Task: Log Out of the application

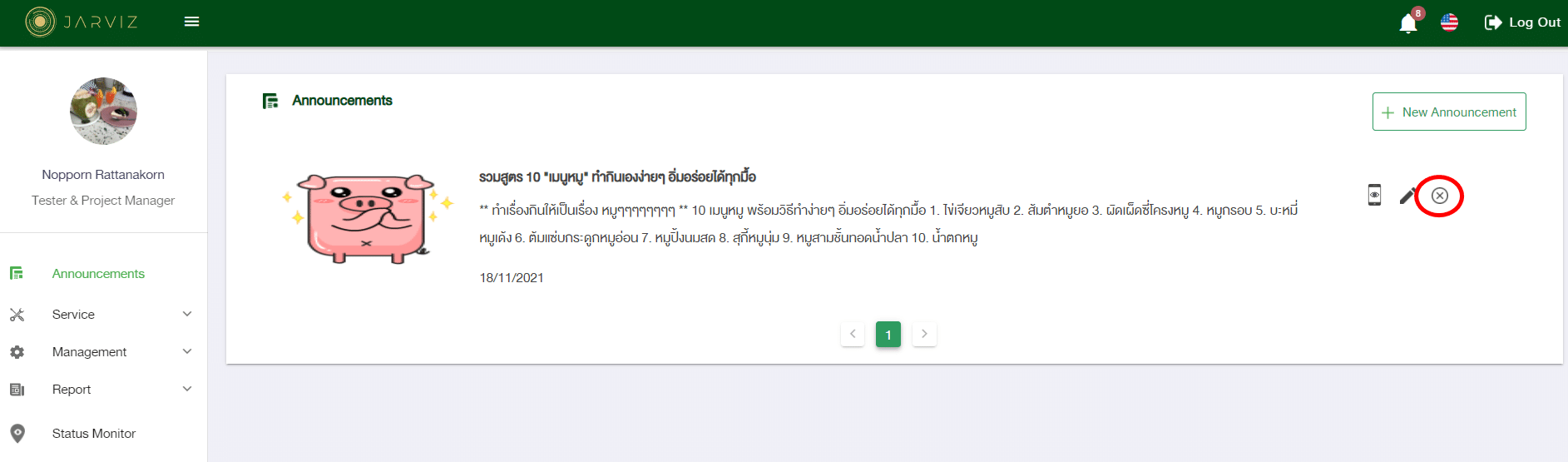Action: point(1522,22)
